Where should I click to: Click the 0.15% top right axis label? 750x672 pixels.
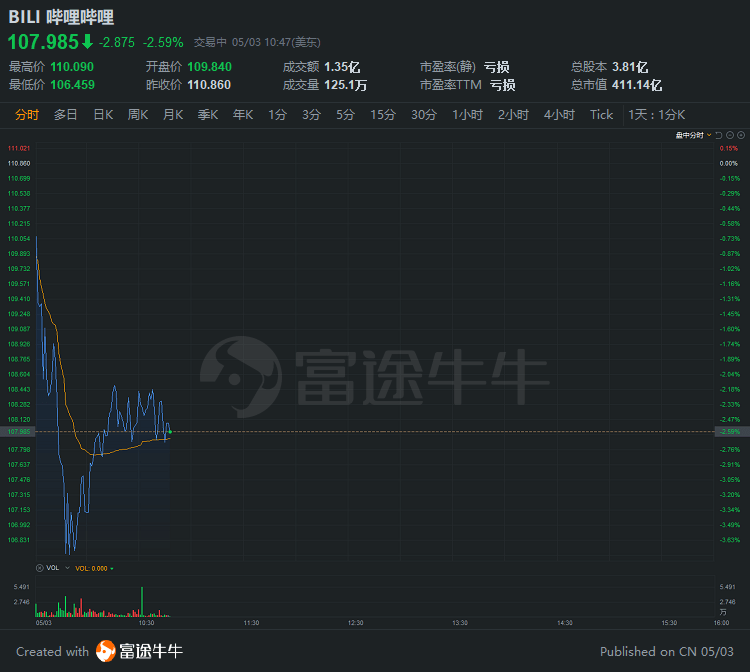click(x=729, y=149)
